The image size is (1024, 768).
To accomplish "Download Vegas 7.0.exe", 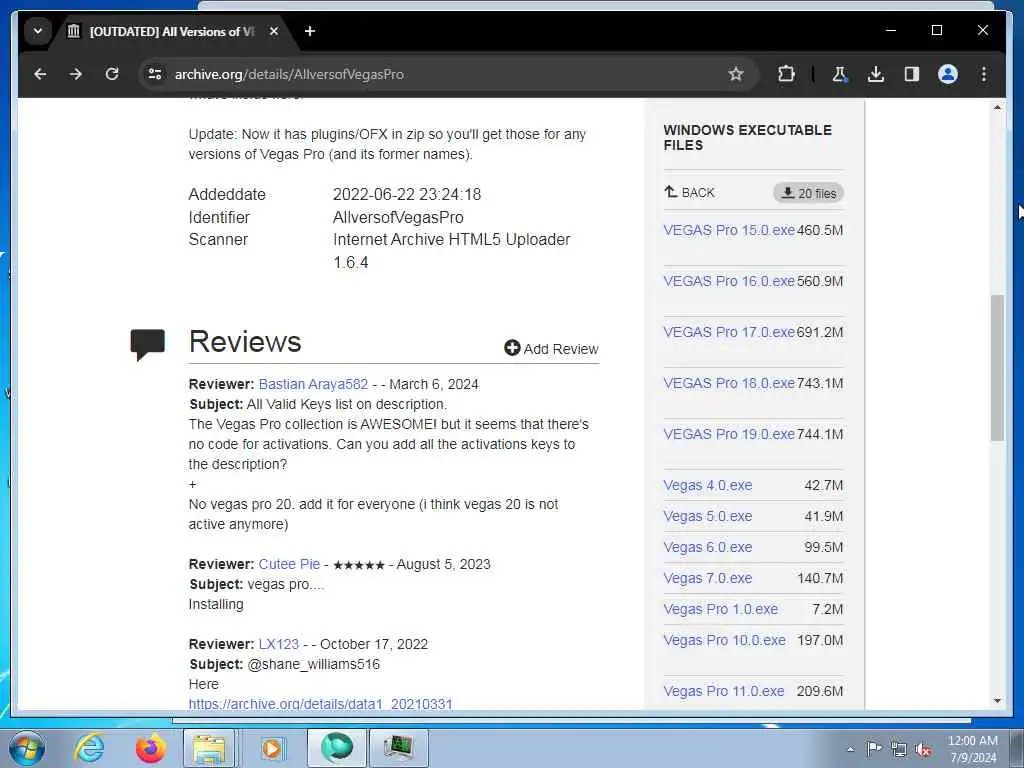I will point(708,579).
